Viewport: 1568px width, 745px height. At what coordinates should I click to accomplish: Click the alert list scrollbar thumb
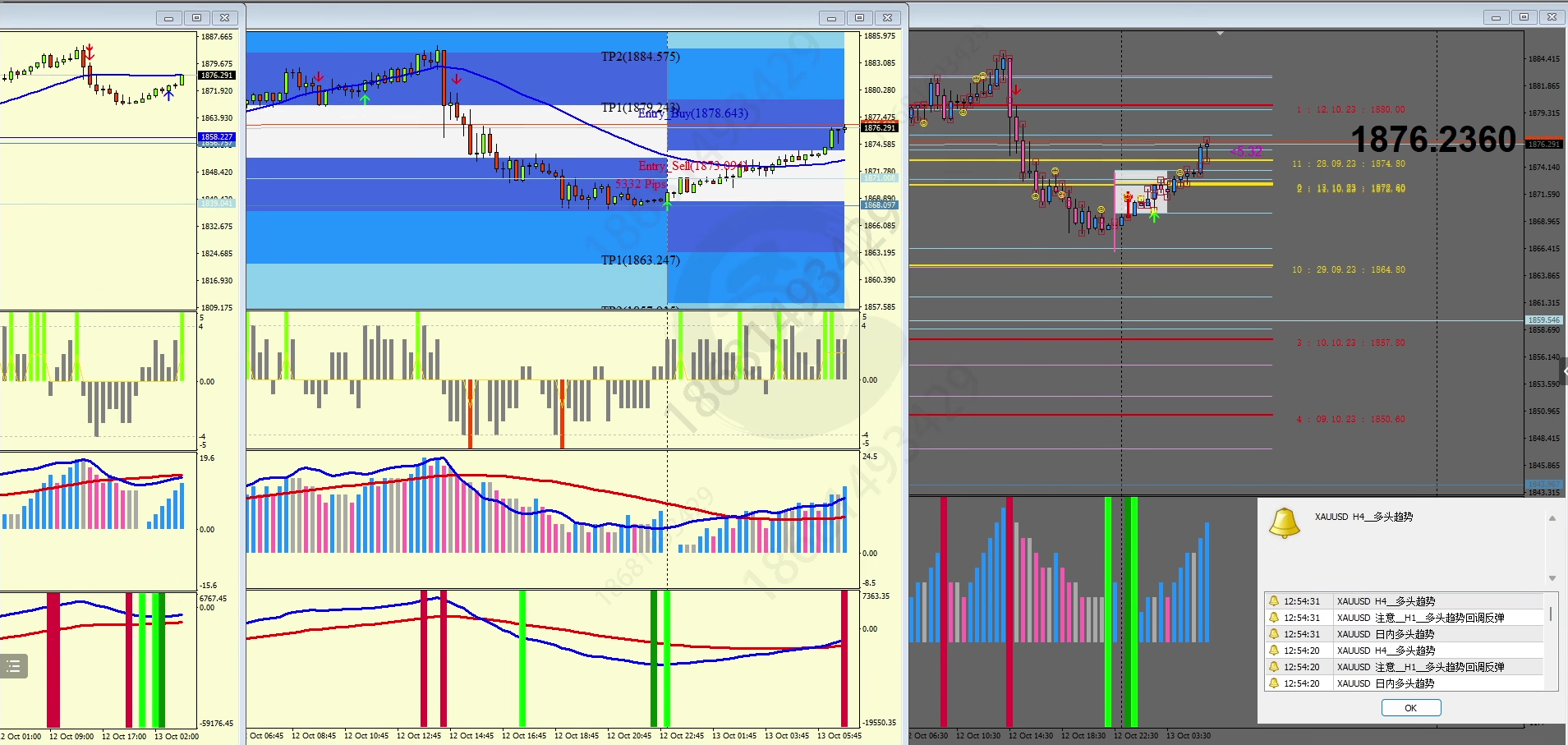1550,614
